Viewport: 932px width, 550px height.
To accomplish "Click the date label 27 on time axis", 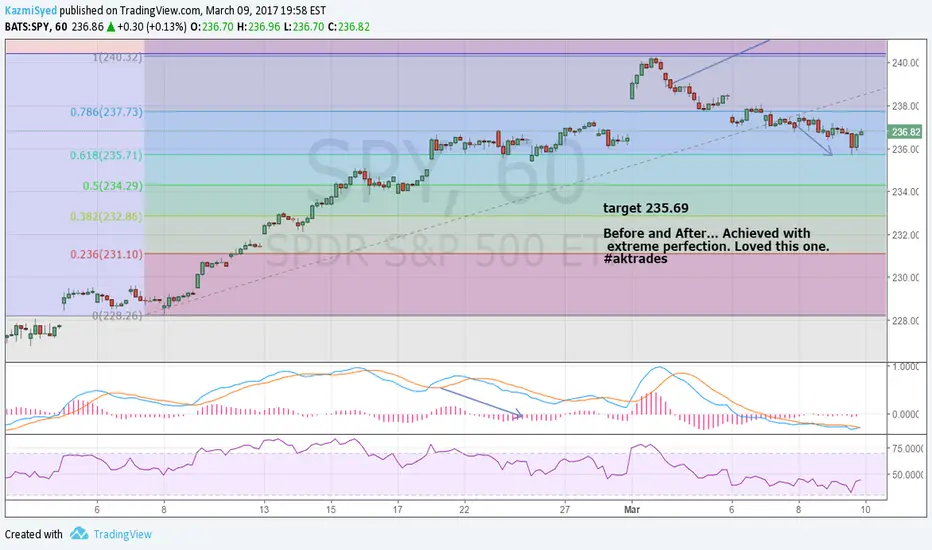I will 565,509.
